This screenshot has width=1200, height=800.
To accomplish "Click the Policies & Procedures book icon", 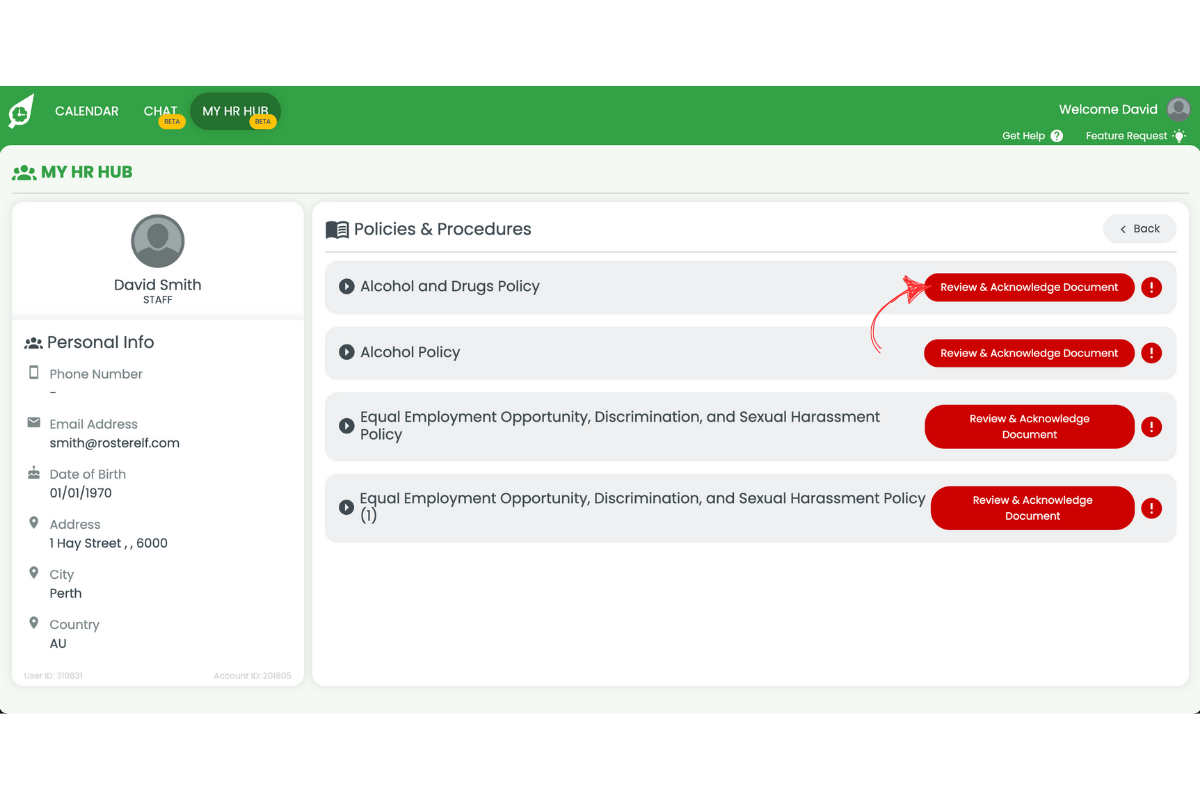I will [337, 229].
